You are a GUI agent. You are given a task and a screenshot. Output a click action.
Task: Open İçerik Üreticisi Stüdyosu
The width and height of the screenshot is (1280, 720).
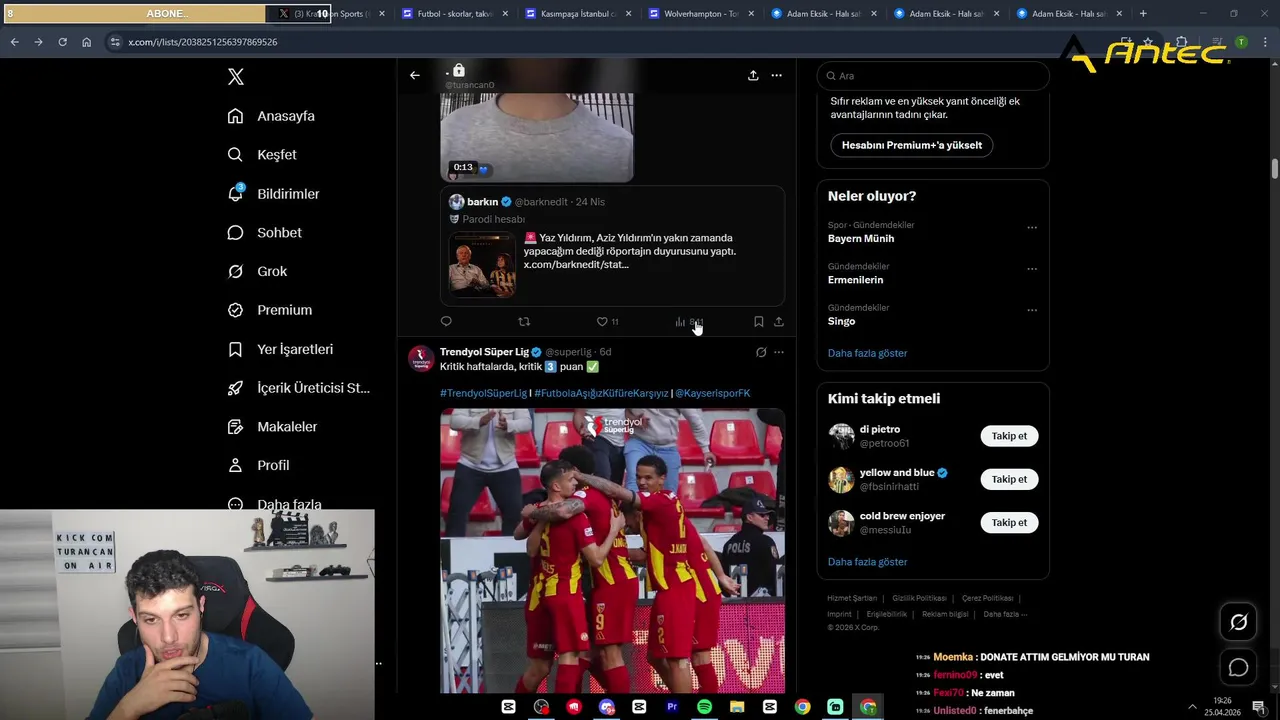[298, 388]
